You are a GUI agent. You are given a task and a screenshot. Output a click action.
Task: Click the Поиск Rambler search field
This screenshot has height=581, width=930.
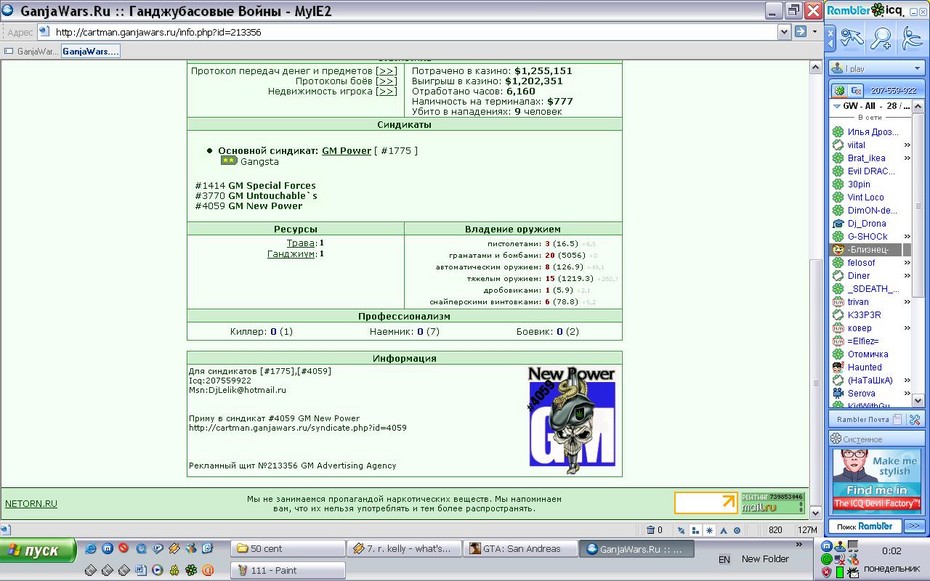pyautogui.click(x=865, y=526)
